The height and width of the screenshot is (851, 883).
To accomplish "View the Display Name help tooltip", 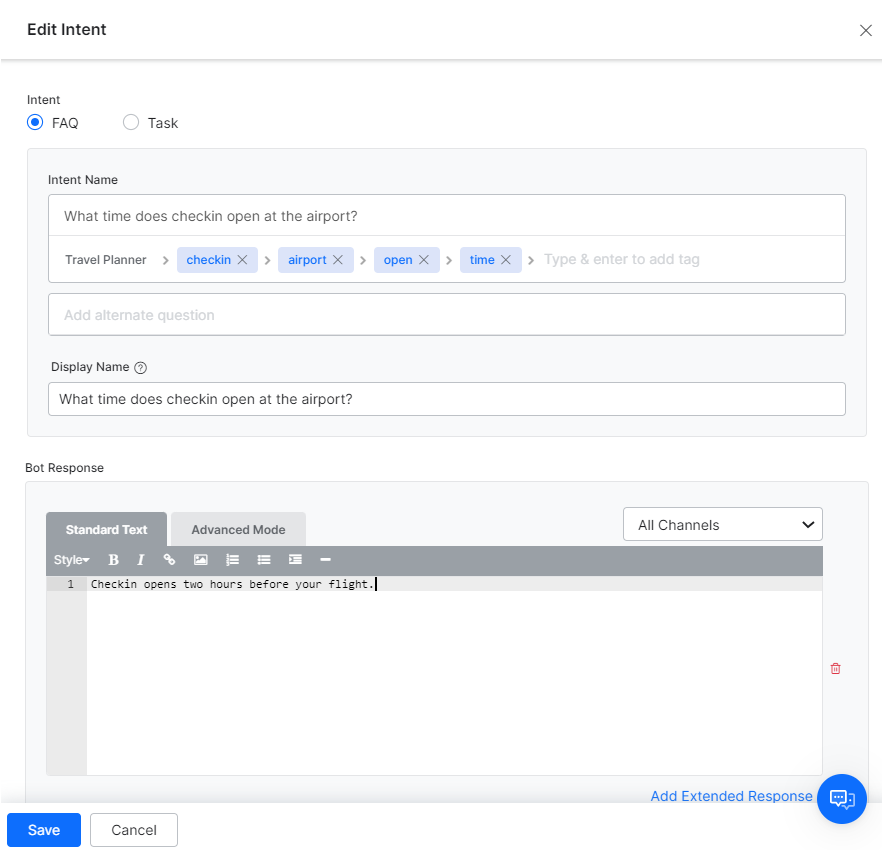I will click(139, 366).
